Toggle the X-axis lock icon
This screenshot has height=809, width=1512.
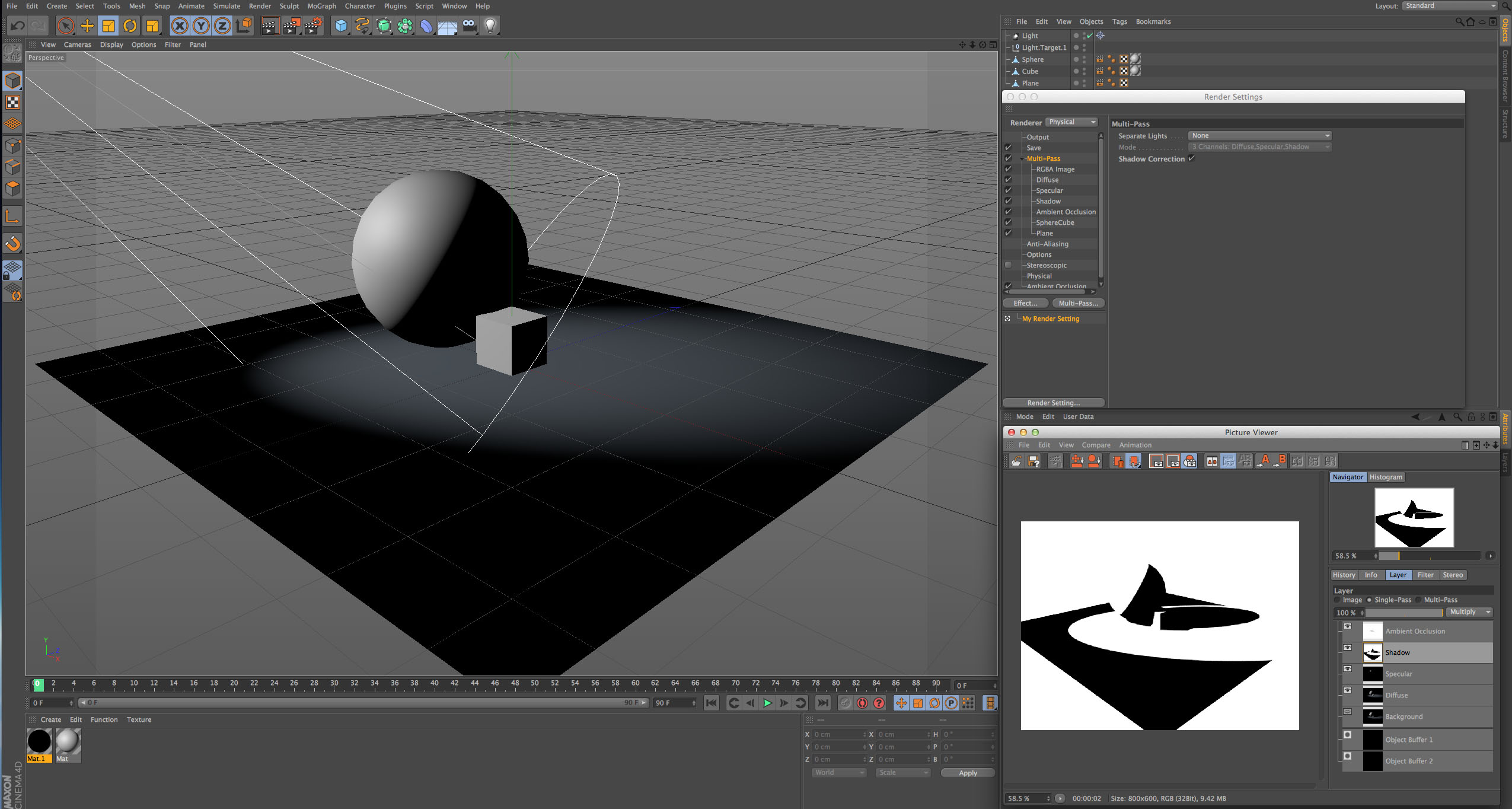180,26
